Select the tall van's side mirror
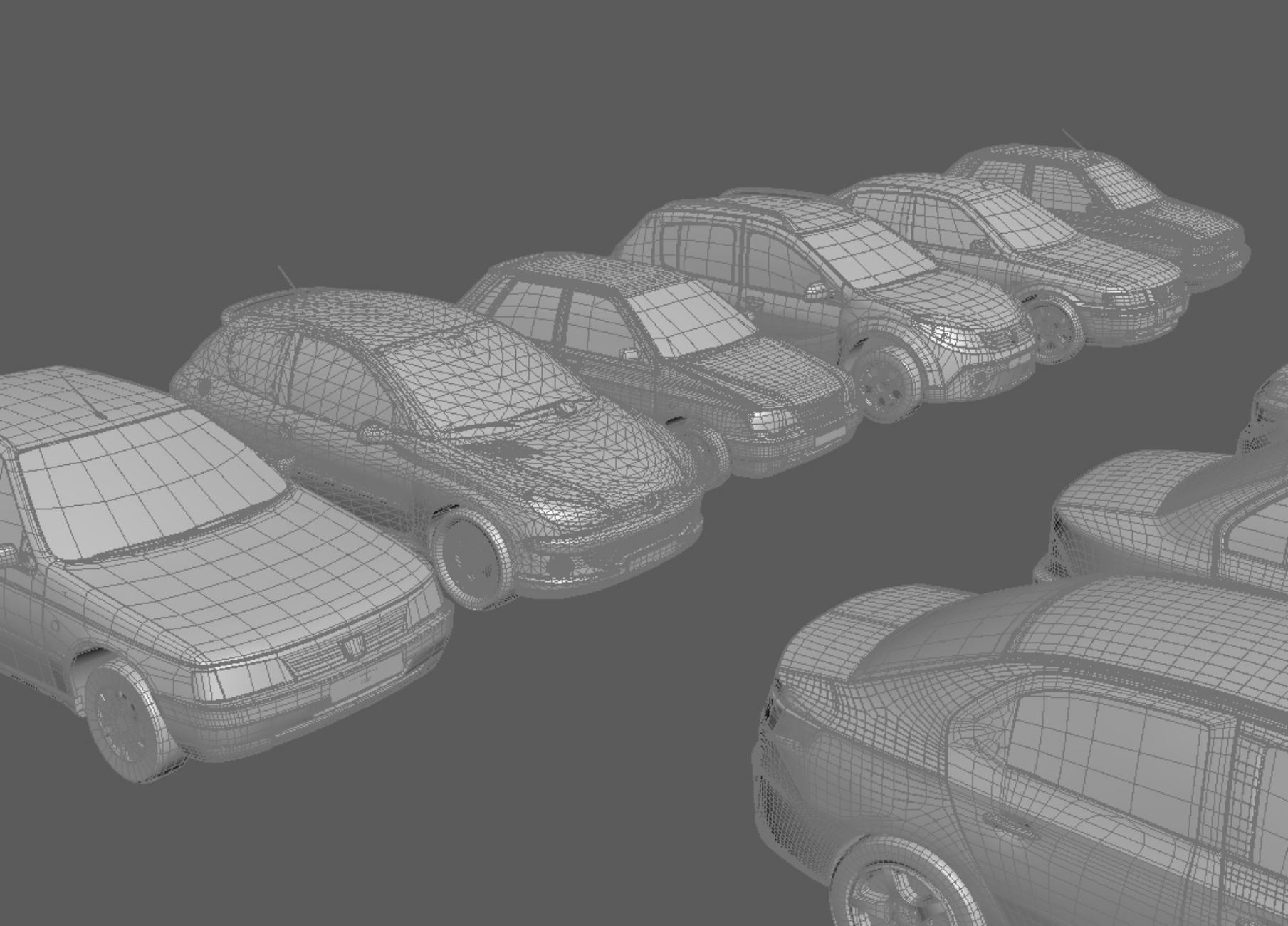 click(817, 292)
